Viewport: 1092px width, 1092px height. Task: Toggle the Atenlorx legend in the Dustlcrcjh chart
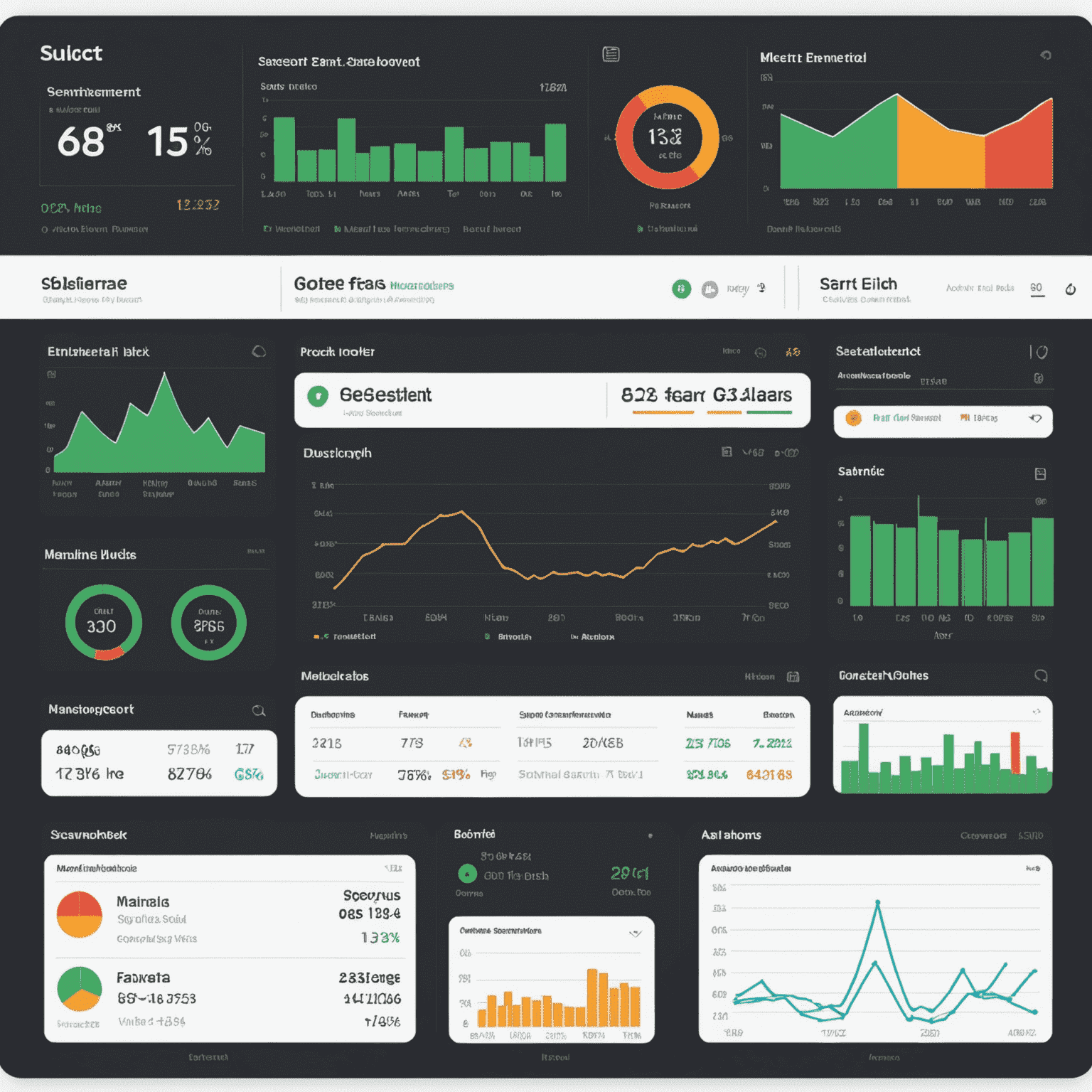(x=592, y=637)
